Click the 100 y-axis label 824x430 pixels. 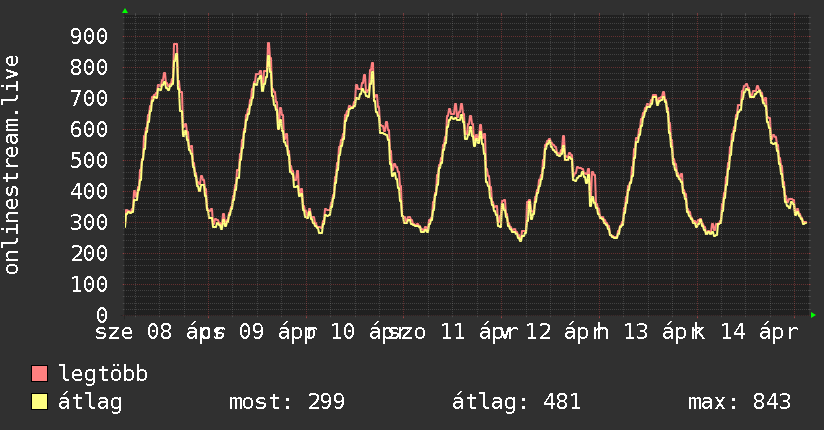(89, 284)
